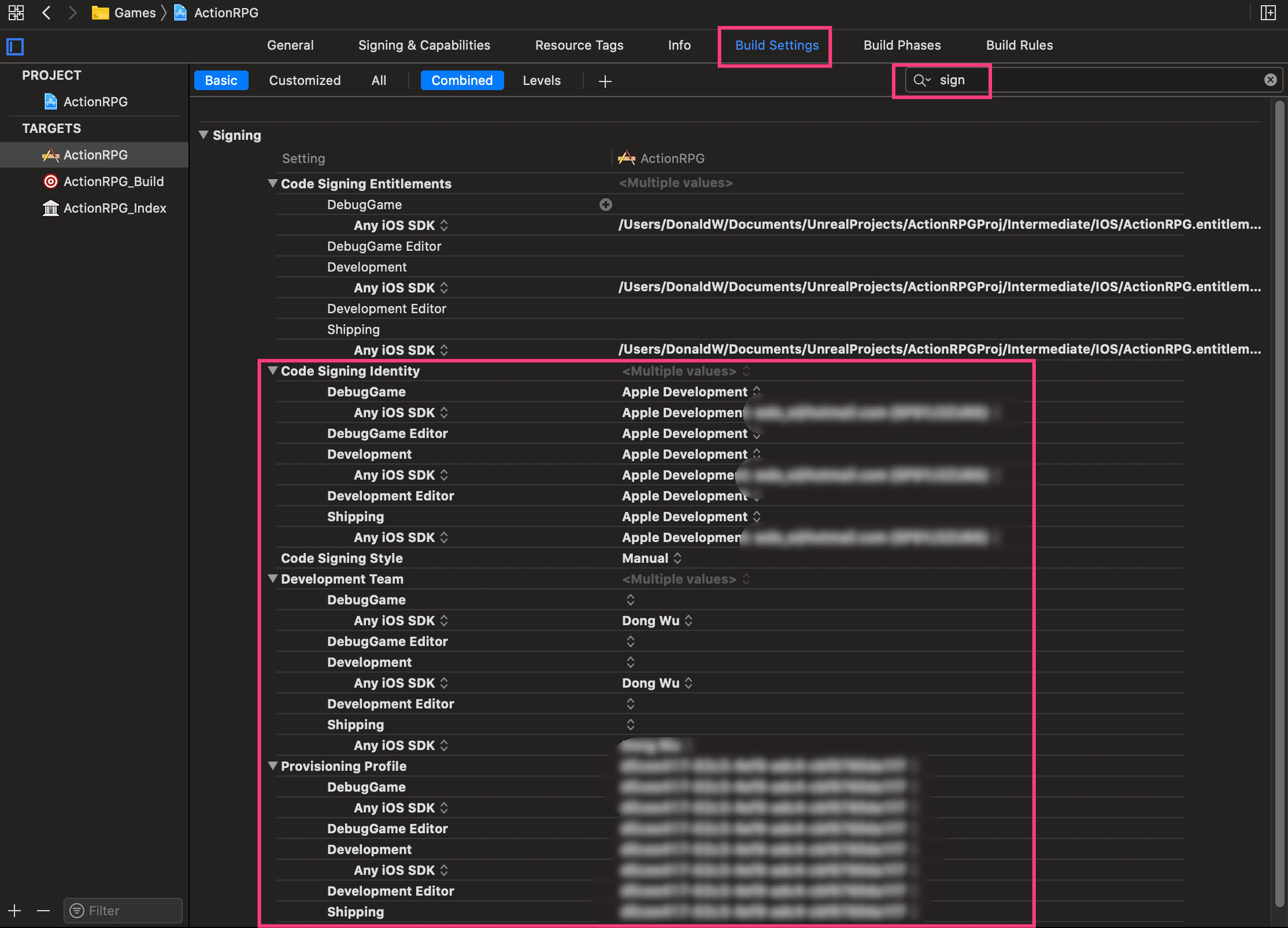Select the ActionRPG_Index target
The image size is (1288, 928).
click(114, 208)
